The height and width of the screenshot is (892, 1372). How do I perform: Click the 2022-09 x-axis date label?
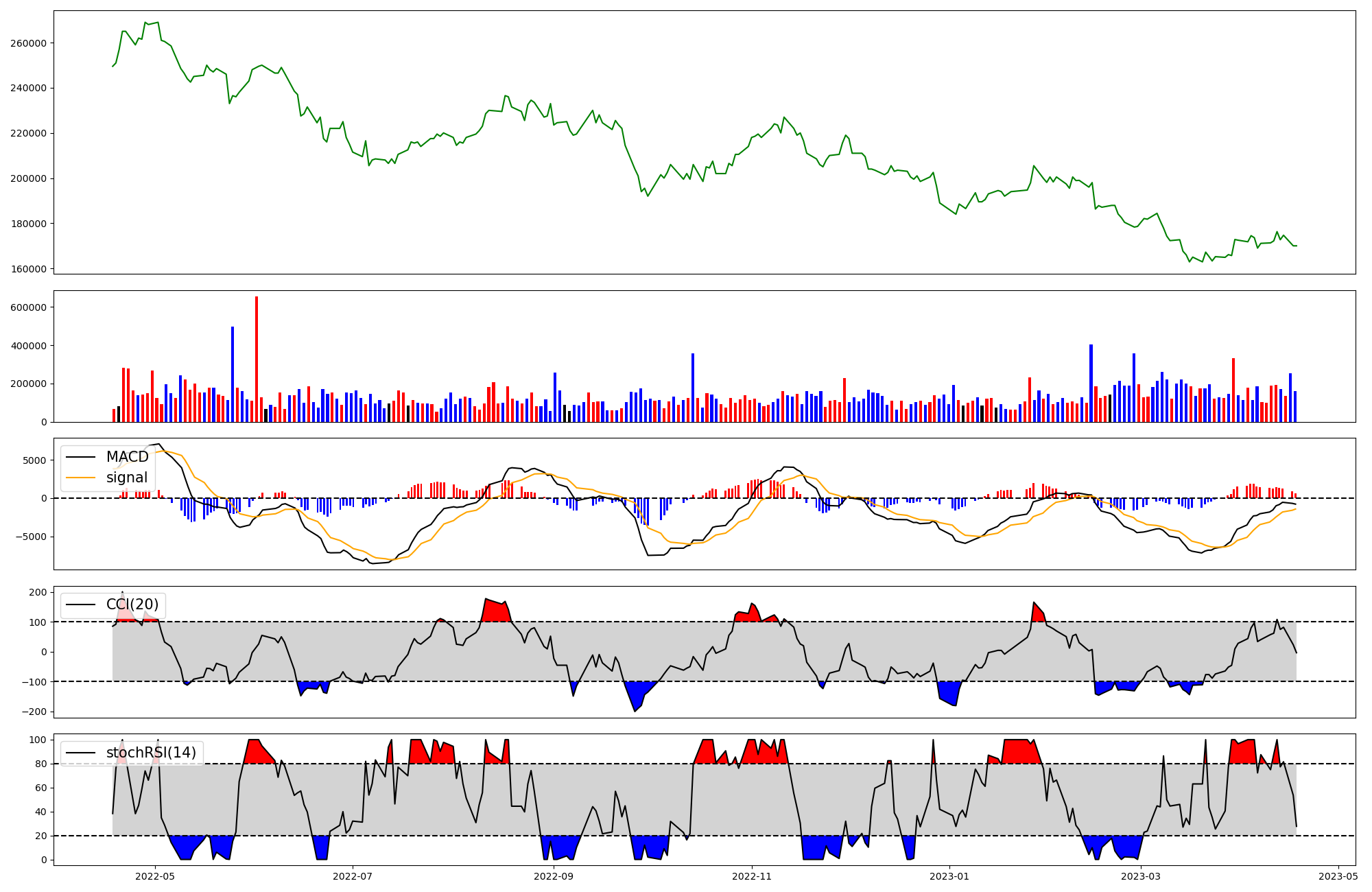553,876
